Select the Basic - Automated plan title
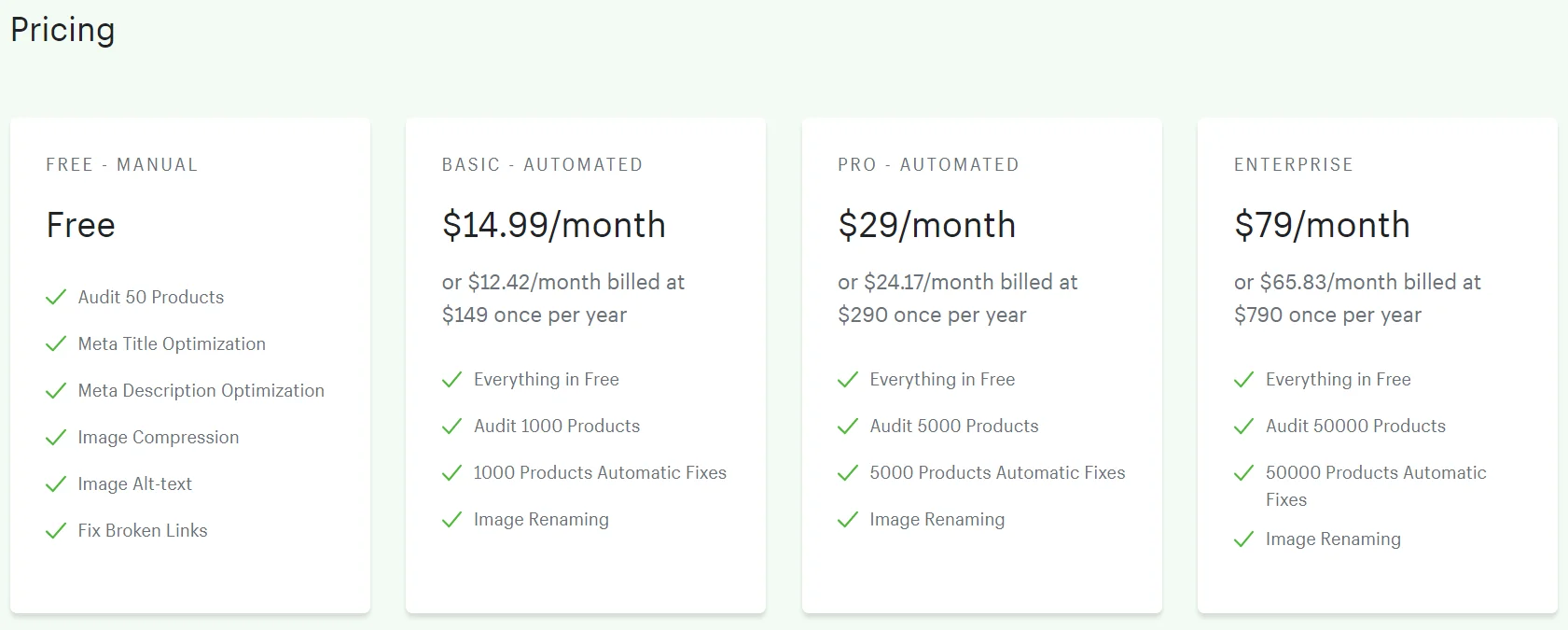The image size is (1568, 630). pyautogui.click(x=542, y=164)
